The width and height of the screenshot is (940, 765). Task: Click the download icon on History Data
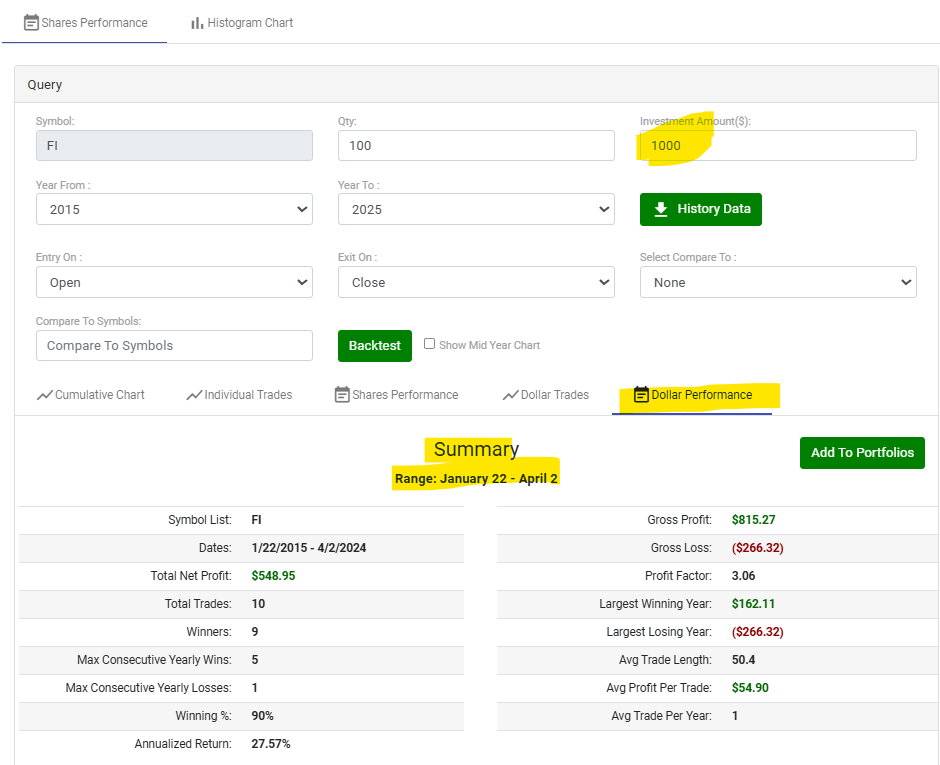click(661, 209)
